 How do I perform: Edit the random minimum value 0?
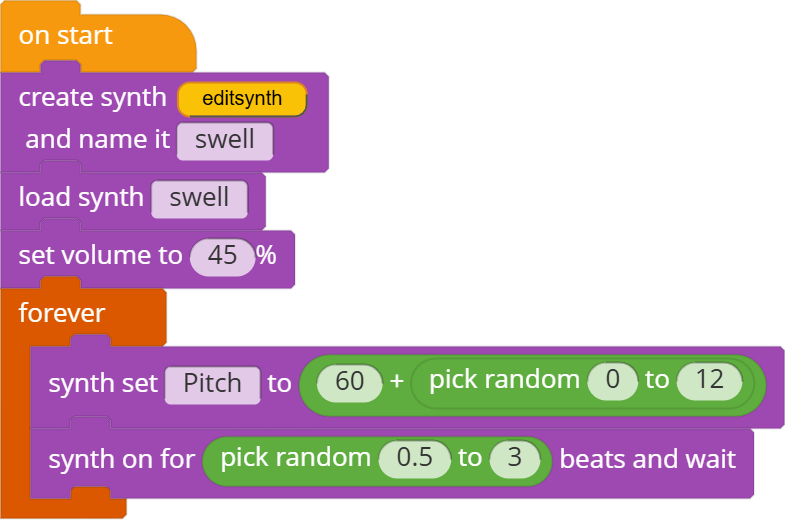[x=613, y=380]
